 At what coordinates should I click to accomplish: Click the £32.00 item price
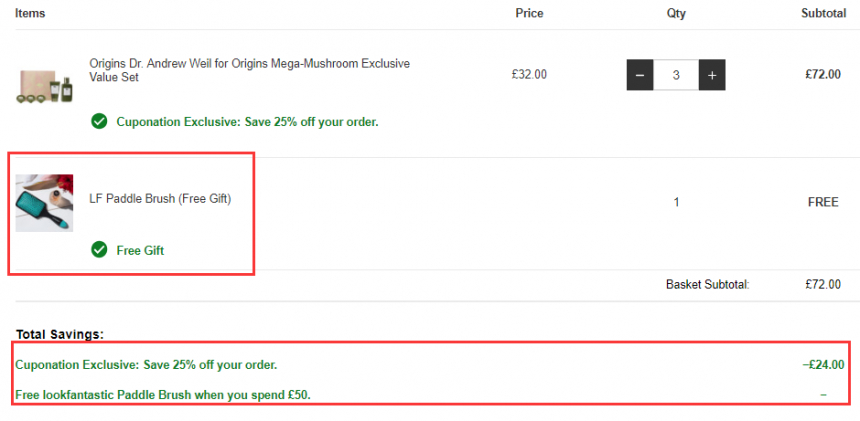[529, 75]
